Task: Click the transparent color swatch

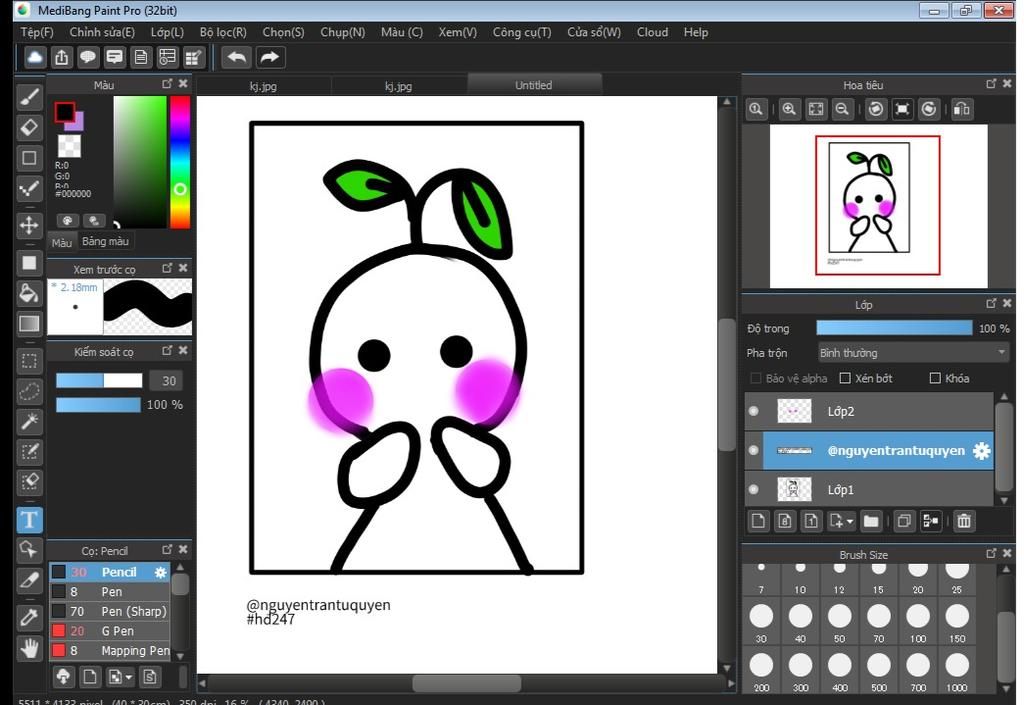Action: coord(69,146)
